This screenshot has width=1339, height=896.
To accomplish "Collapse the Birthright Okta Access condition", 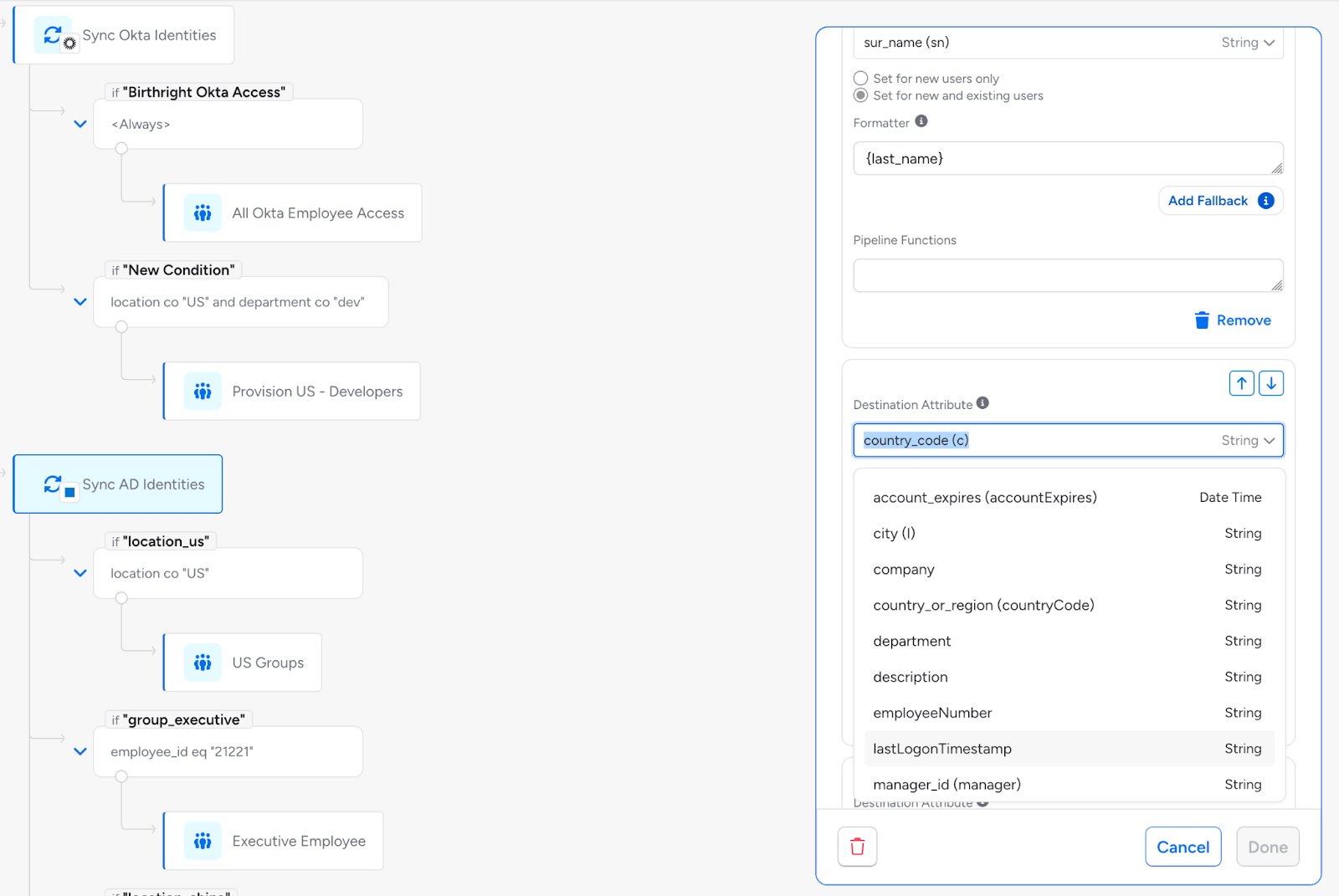I will tap(80, 124).
